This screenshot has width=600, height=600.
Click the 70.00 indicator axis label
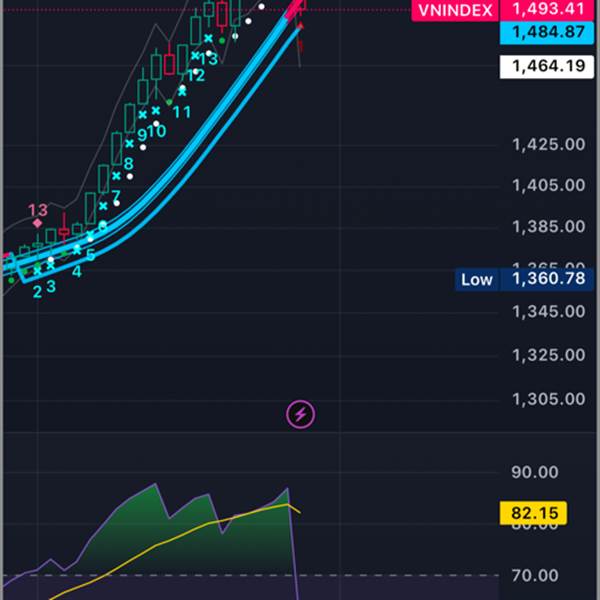point(535,576)
